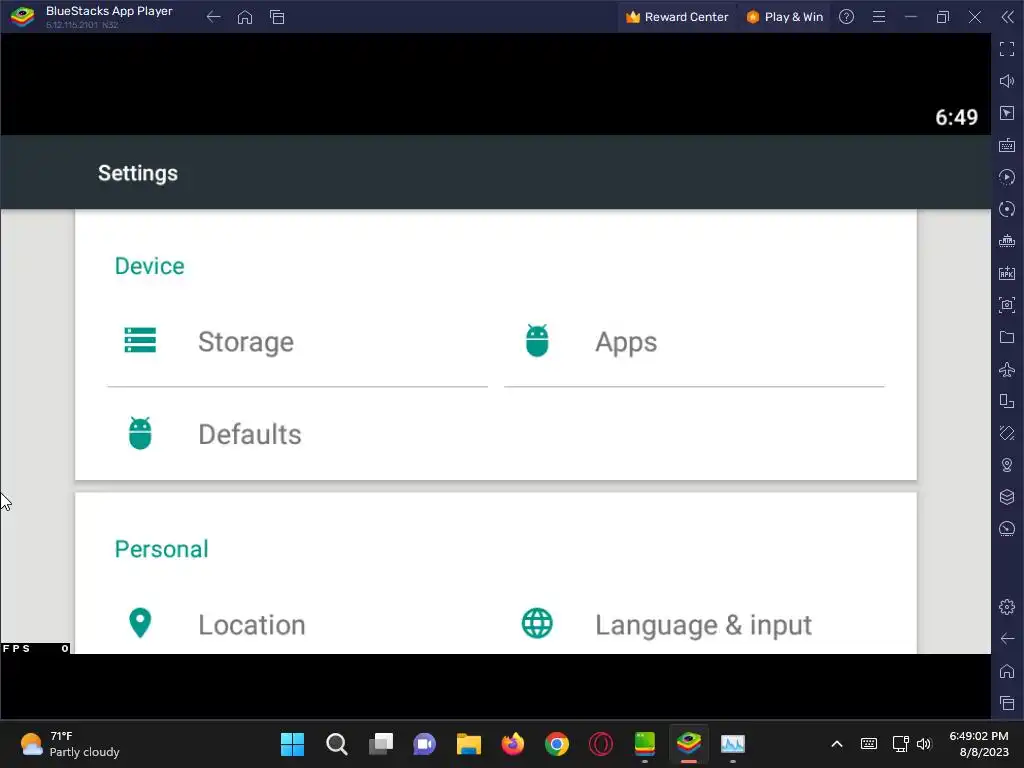
Task: Open BlueStacks help question mark
Action: [846, 17]
